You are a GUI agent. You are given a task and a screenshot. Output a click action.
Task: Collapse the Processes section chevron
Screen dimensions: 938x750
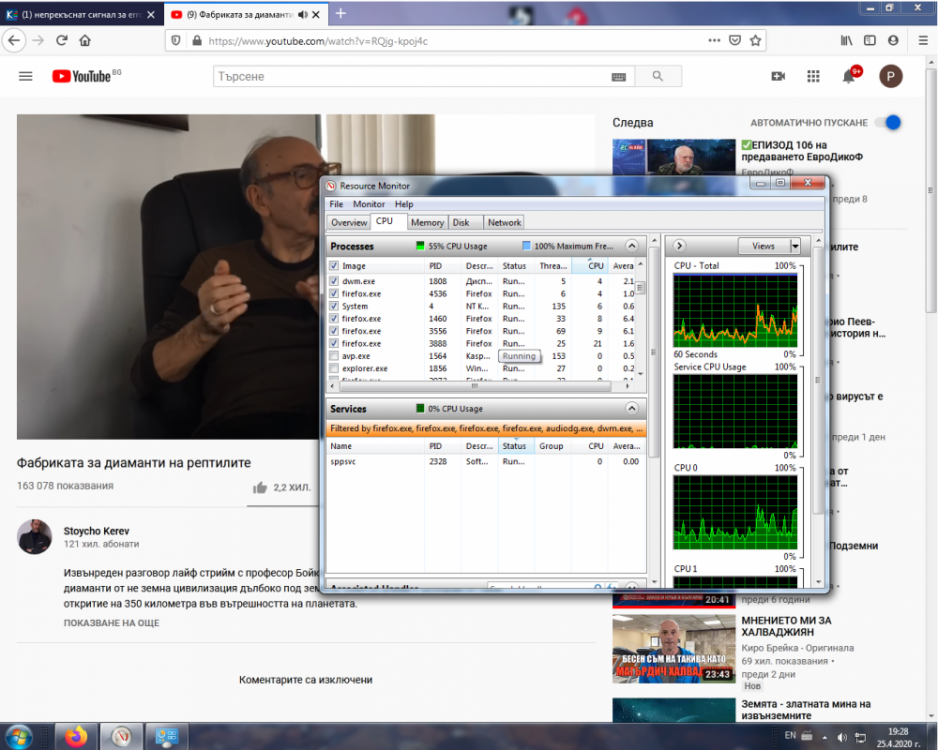click(x=632, y=246)
